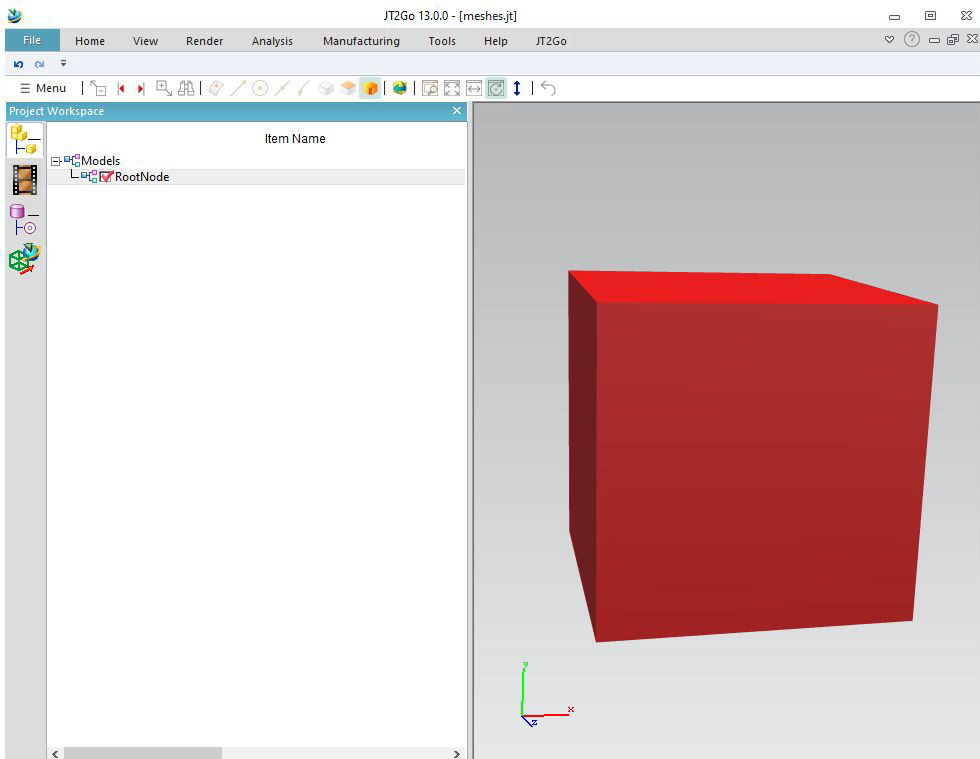Open the quick access toolbar customize dropdown
This screenshot has width=980, height=759.
63,63
